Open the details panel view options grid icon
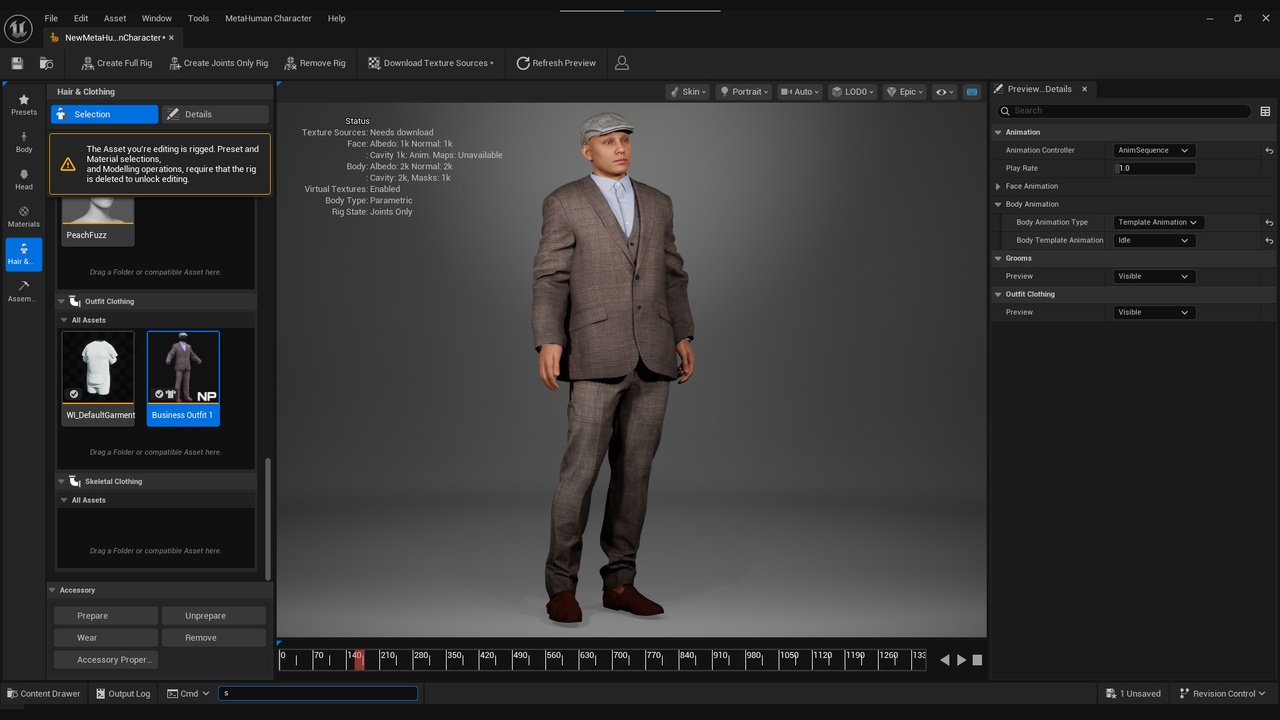Image resolution: width=1280 pixels, height=720 pixels. click(1265, 111)
